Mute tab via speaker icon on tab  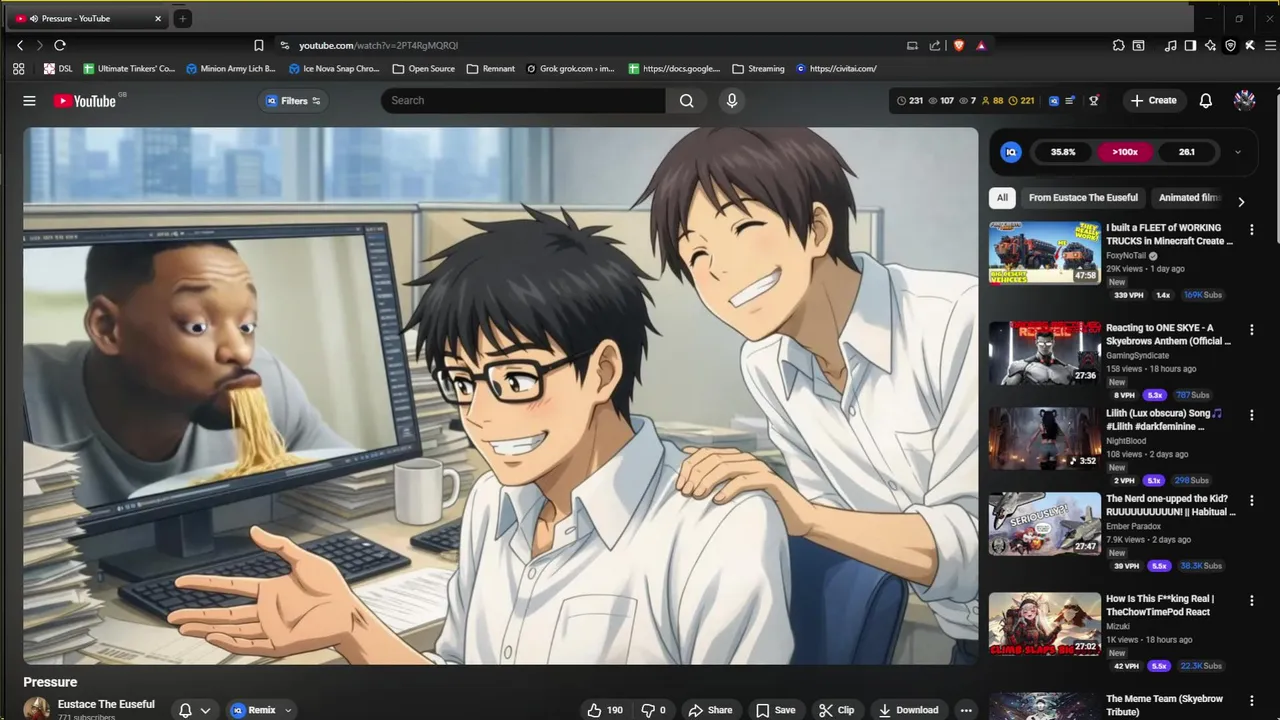[34, 18]
